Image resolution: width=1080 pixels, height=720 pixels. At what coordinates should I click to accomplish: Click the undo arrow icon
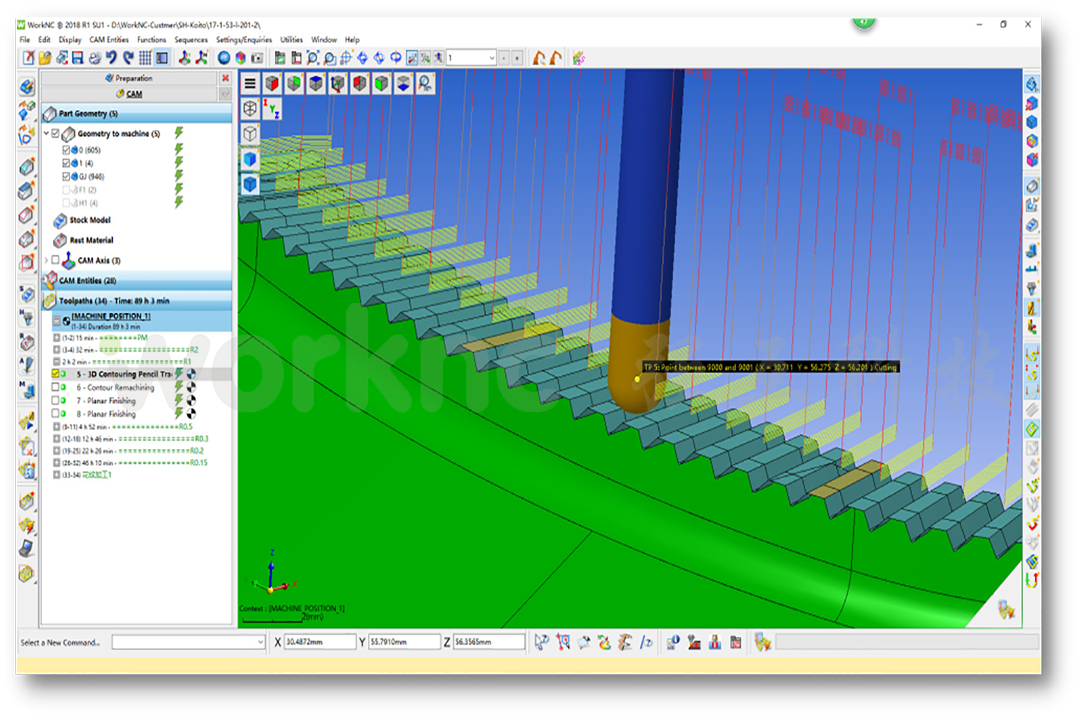click(111, 58)
